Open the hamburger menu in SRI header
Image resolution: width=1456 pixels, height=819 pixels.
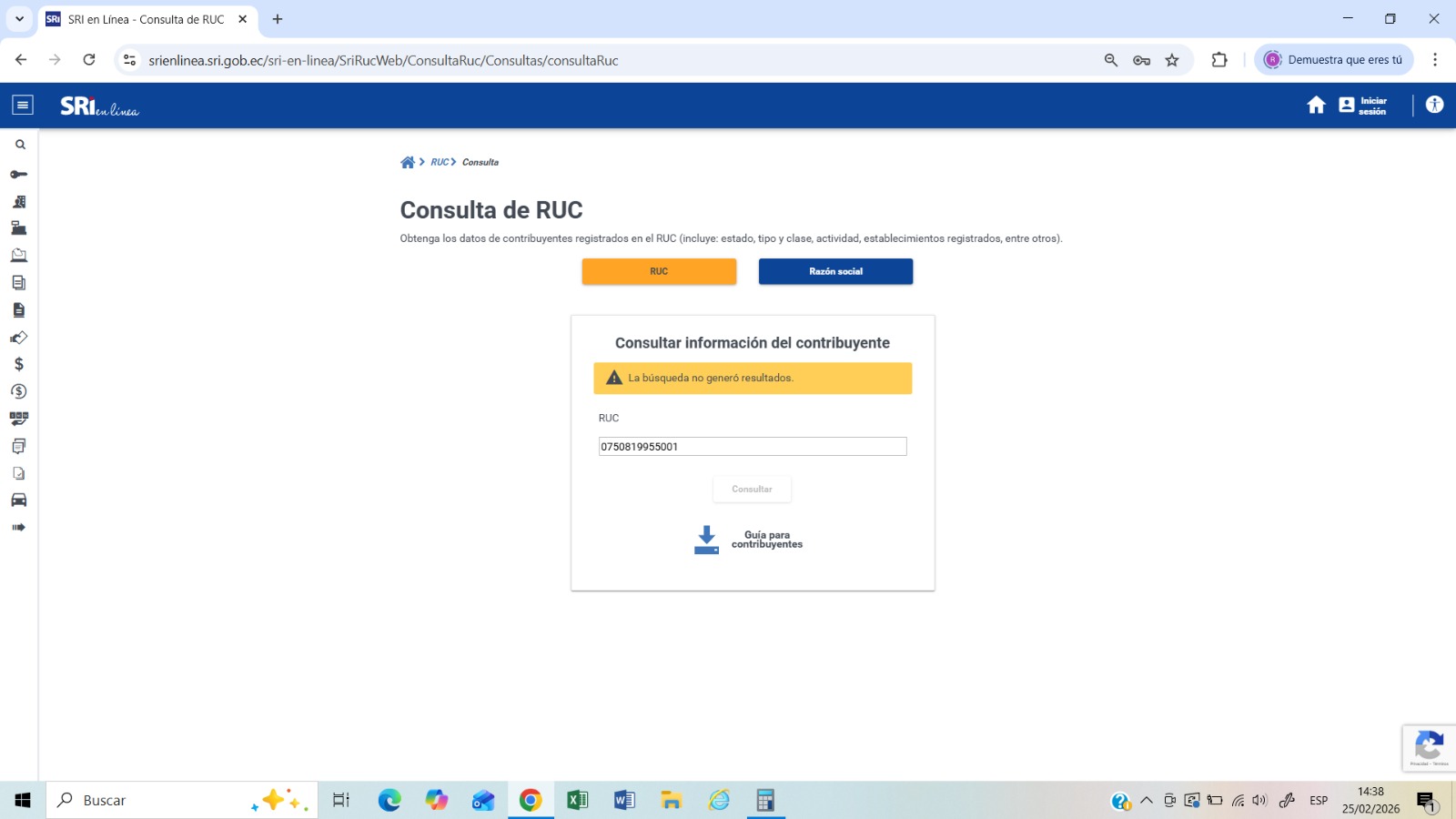point(23,106)
